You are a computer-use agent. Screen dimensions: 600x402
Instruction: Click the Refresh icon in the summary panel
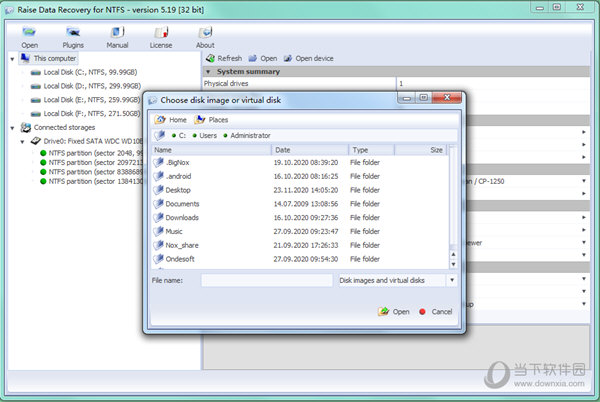click(210, 59)
